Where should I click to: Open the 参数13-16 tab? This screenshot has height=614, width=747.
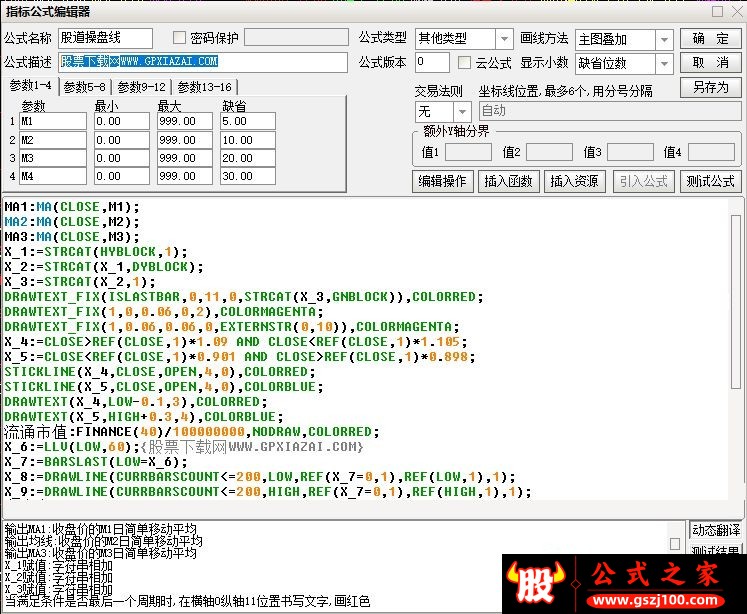click(x=204, y=87)
